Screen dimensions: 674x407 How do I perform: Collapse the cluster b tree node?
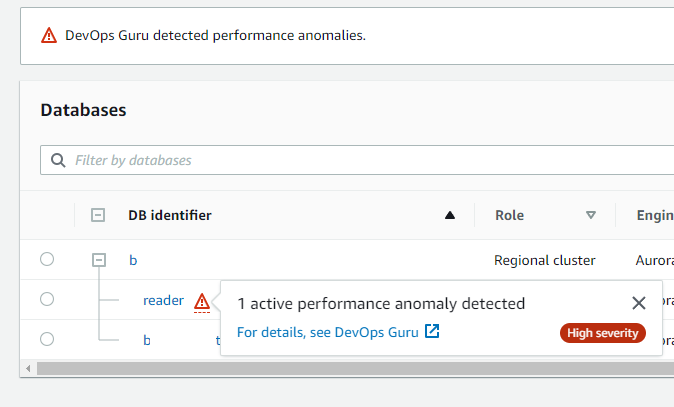point(98,260)
